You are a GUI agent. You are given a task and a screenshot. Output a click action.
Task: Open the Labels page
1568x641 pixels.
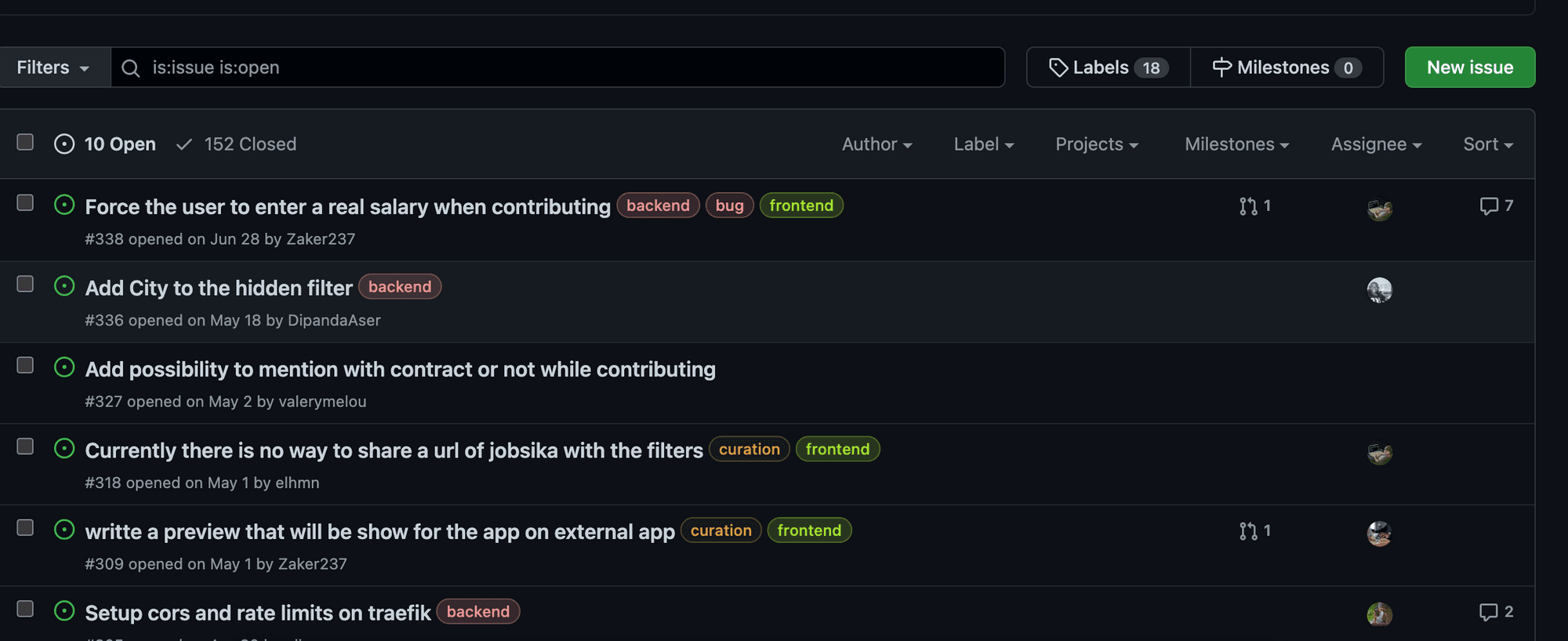1108,67
